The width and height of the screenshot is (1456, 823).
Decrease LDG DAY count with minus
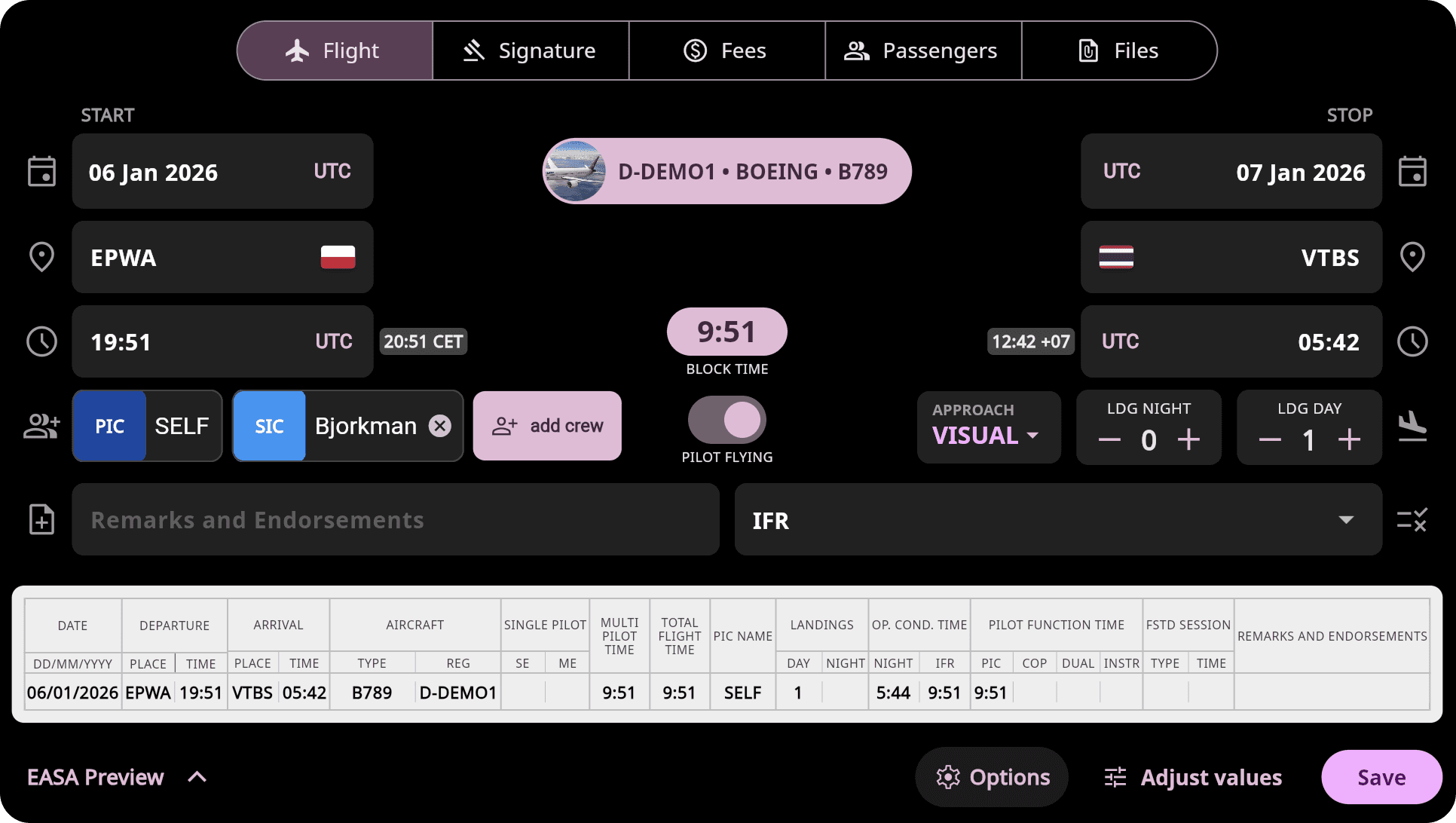coord(1270,439)
